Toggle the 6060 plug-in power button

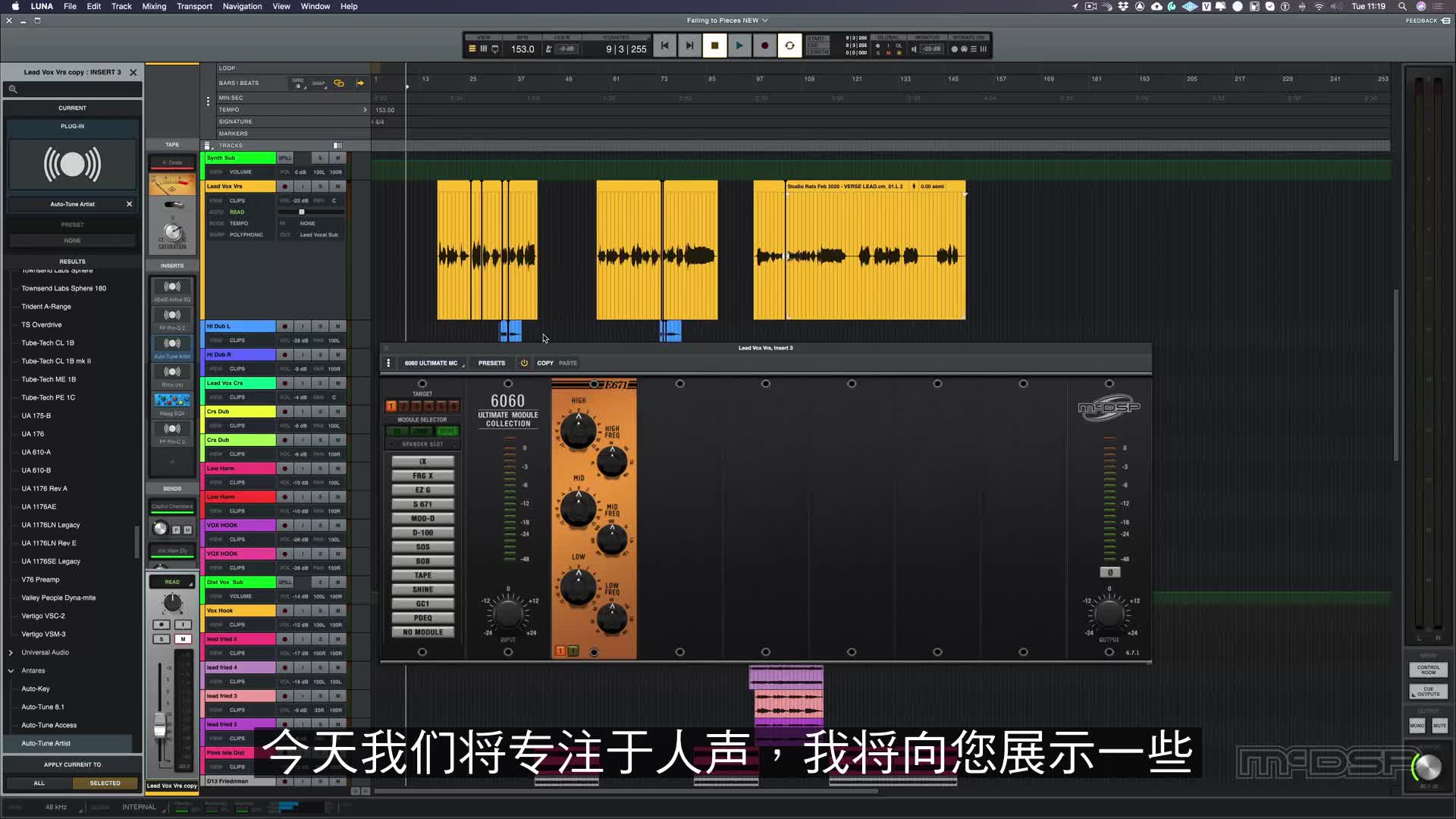coord(524,363)
